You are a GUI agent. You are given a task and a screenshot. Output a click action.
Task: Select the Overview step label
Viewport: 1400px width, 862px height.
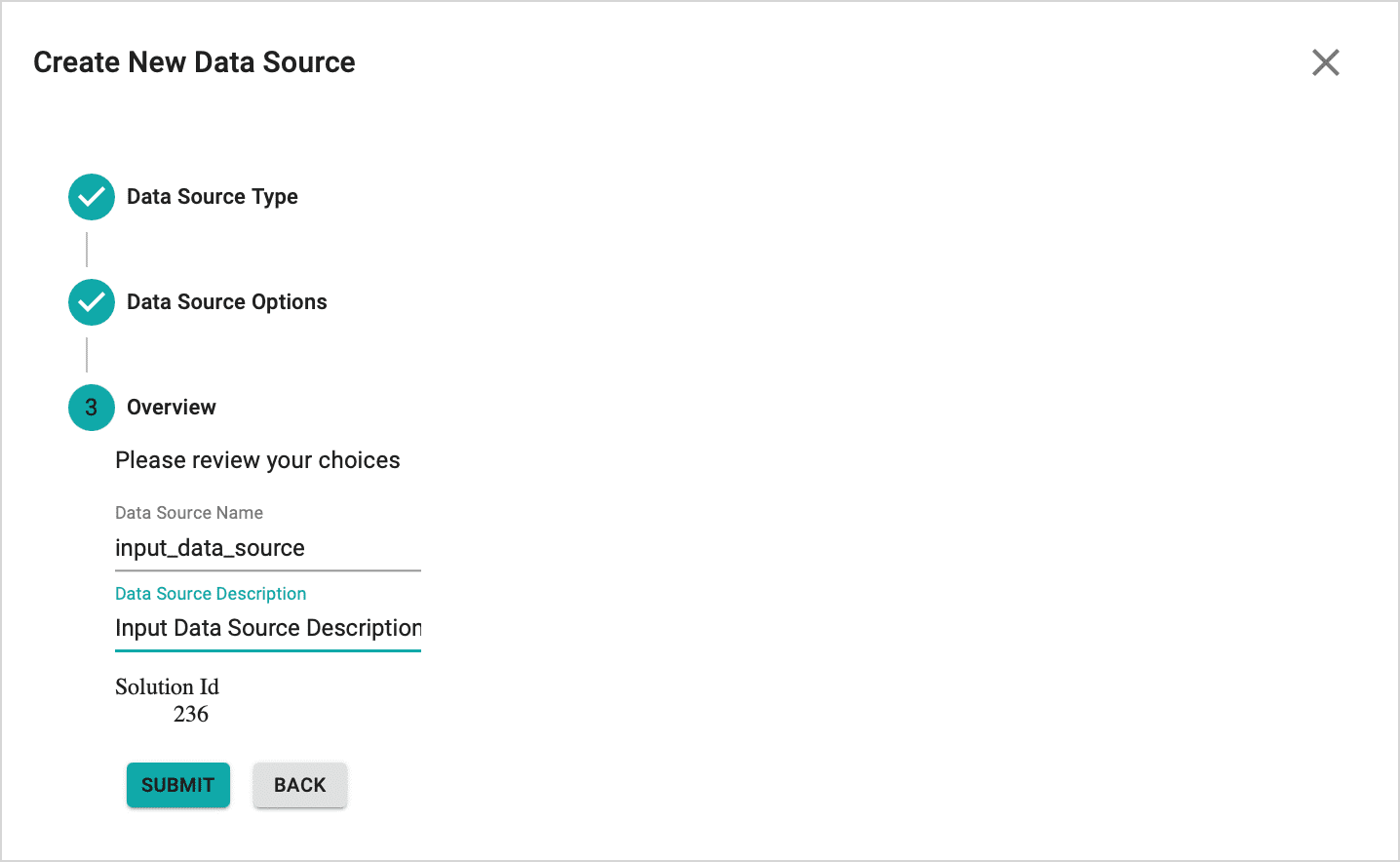pos(172,408)
